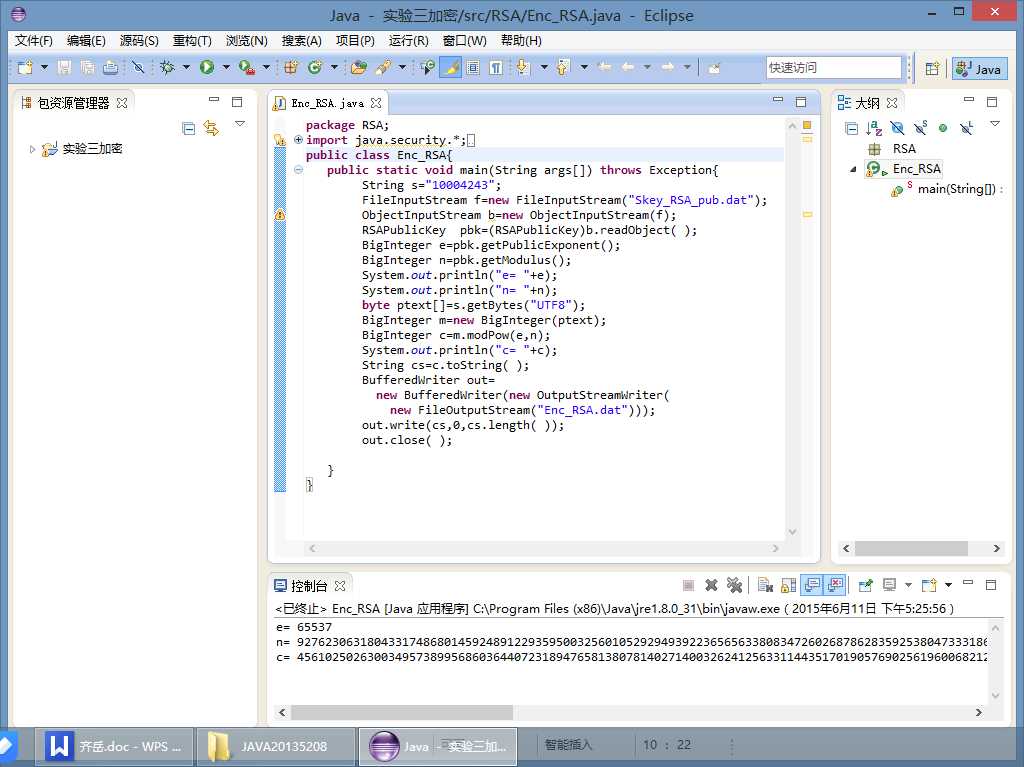Click Open Console icon
Image resolution: width=1024 pixels, height=767 pixels.
(x=929, y=585)
